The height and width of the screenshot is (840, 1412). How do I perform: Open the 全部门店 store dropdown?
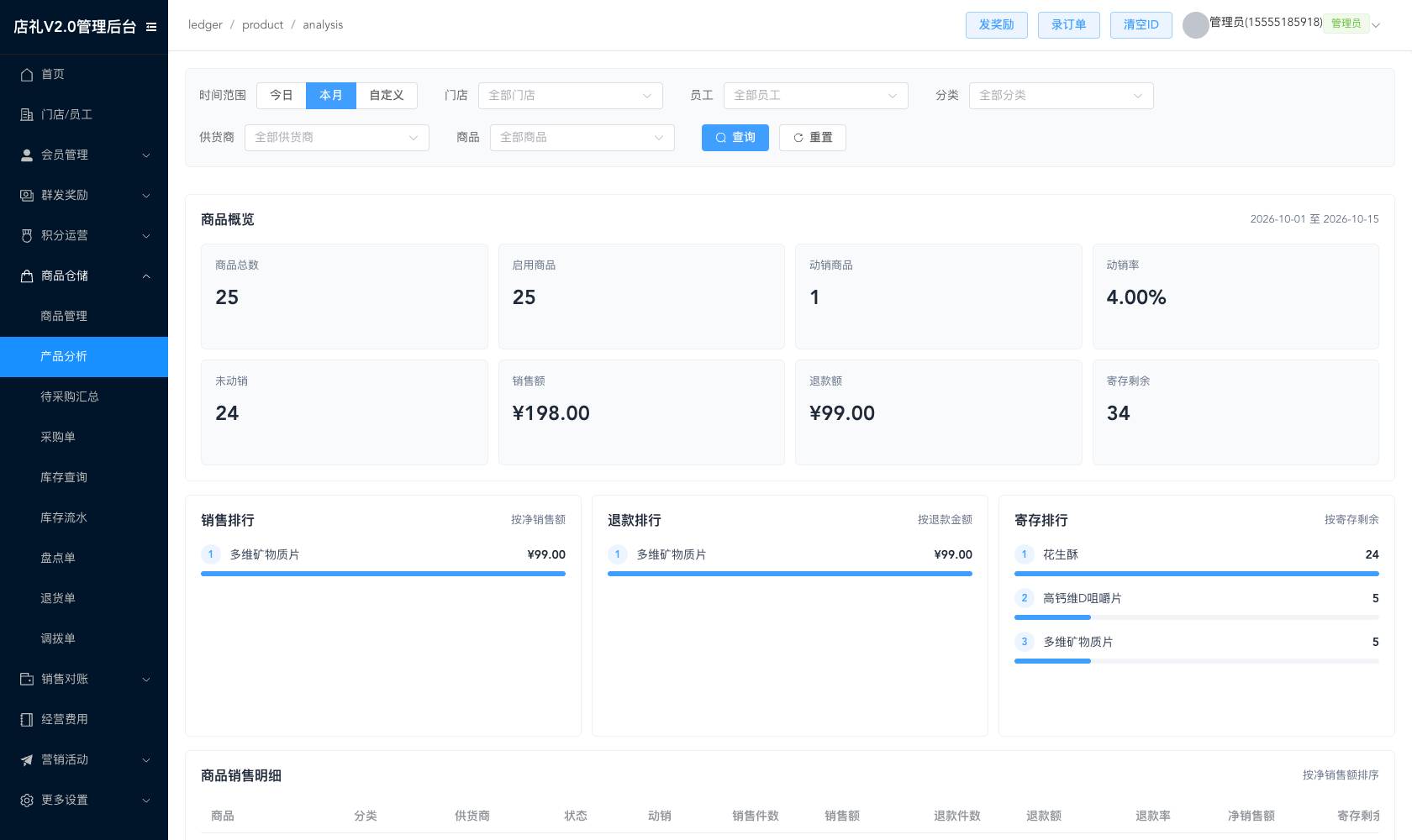click(x=571, y=96)
